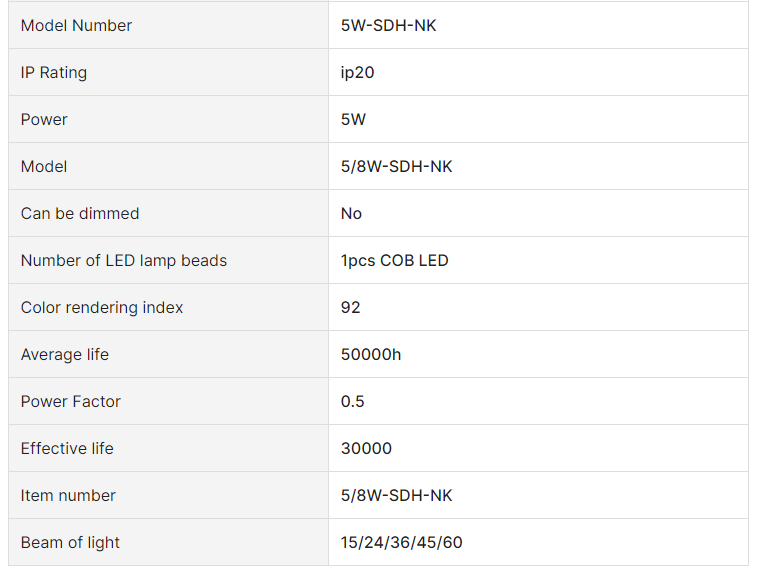The image size is (758, 577).
Task: Click Number of LED lamp beads label
Action: (x=124, y=261)
